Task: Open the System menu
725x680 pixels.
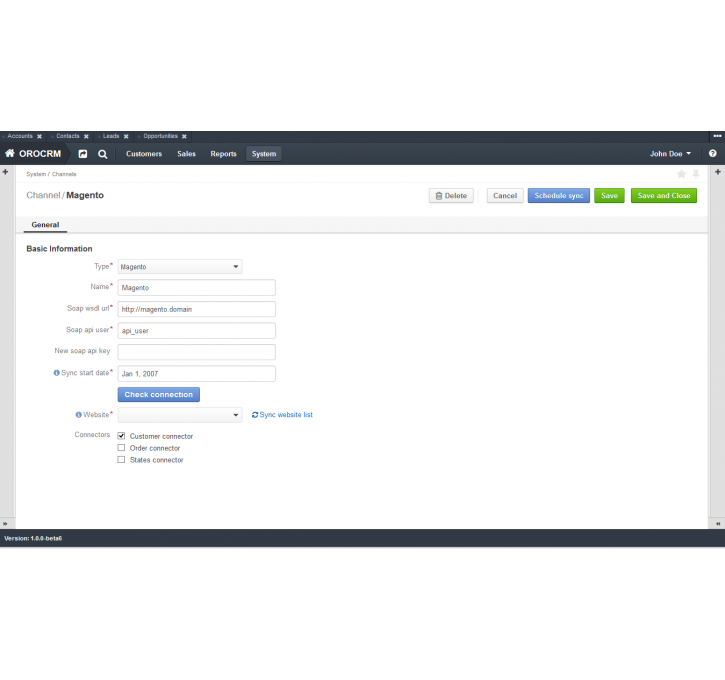Action: (x=264, y=154)
